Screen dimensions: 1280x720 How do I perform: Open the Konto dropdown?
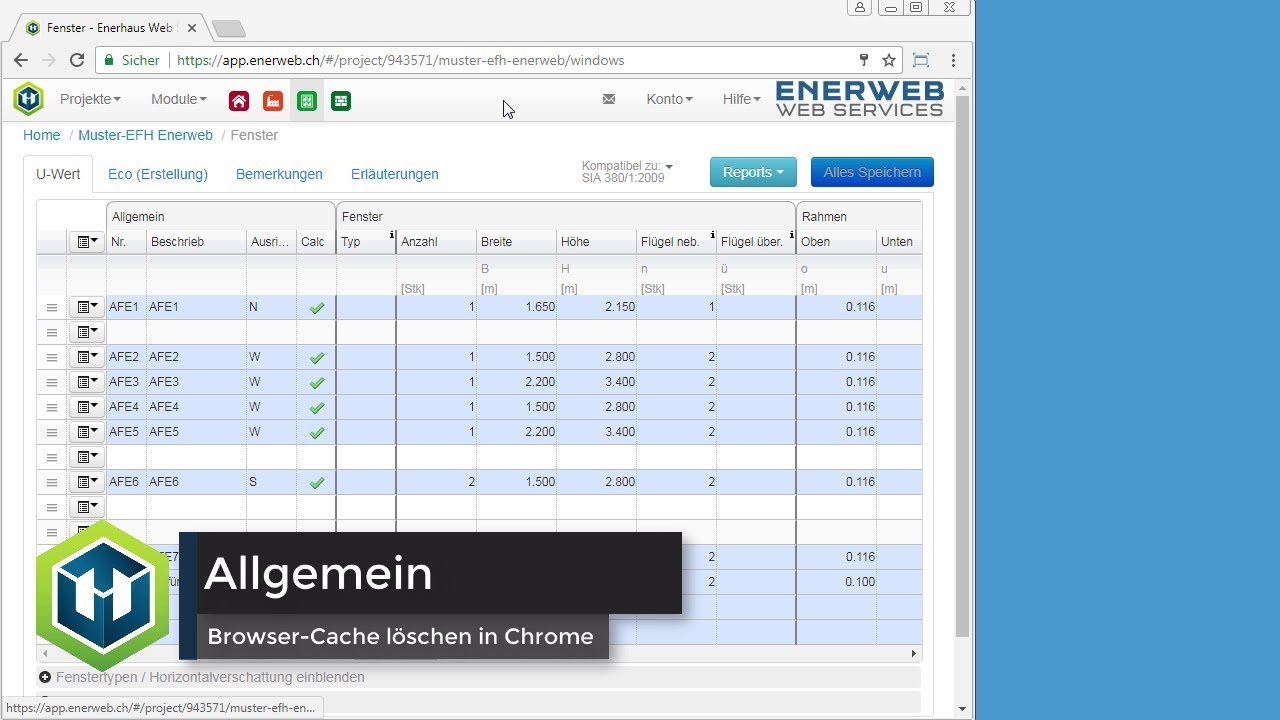pos(670,99)
